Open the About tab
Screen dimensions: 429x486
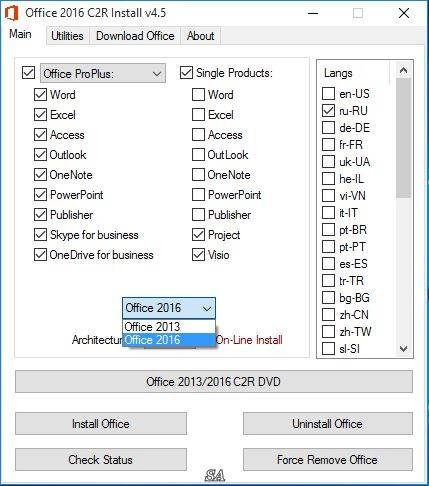[200, 36]
